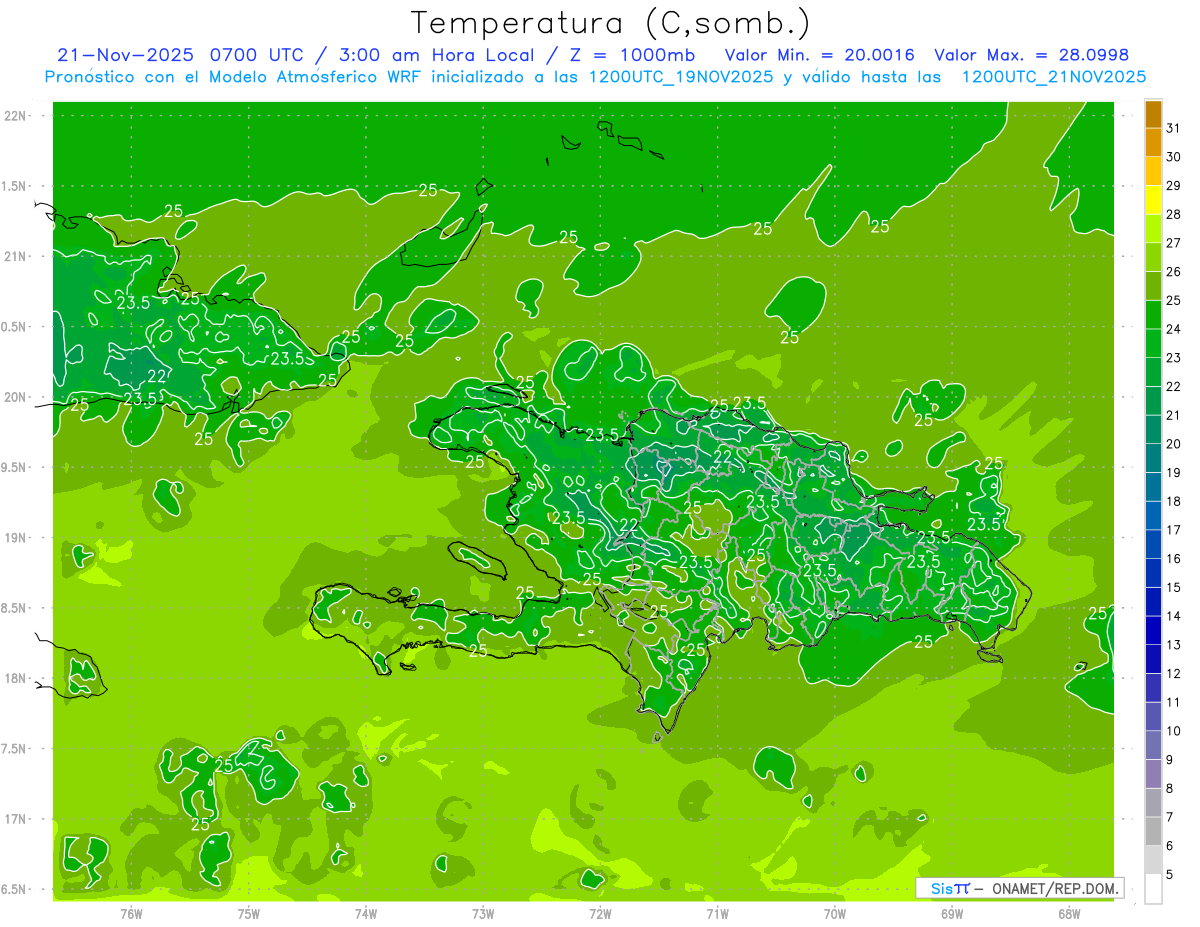Click the '20N' latitude axis label
1200x927 pixels.
pyautogui.click(x=16, y=397)
